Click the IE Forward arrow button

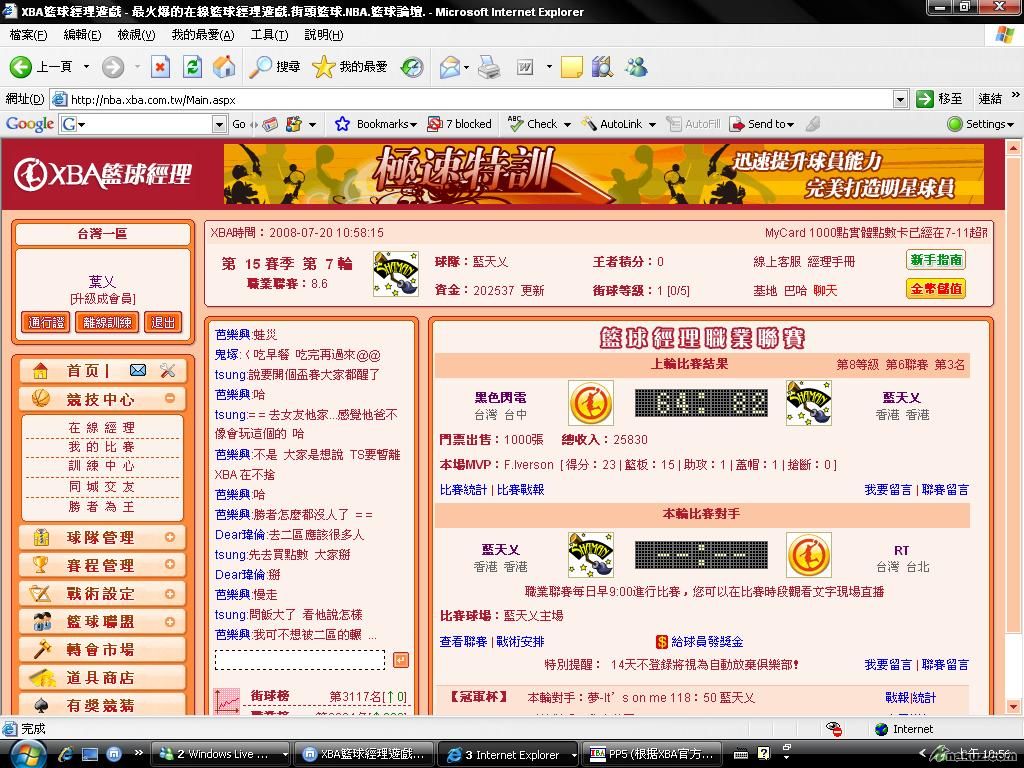click(113, 67)
